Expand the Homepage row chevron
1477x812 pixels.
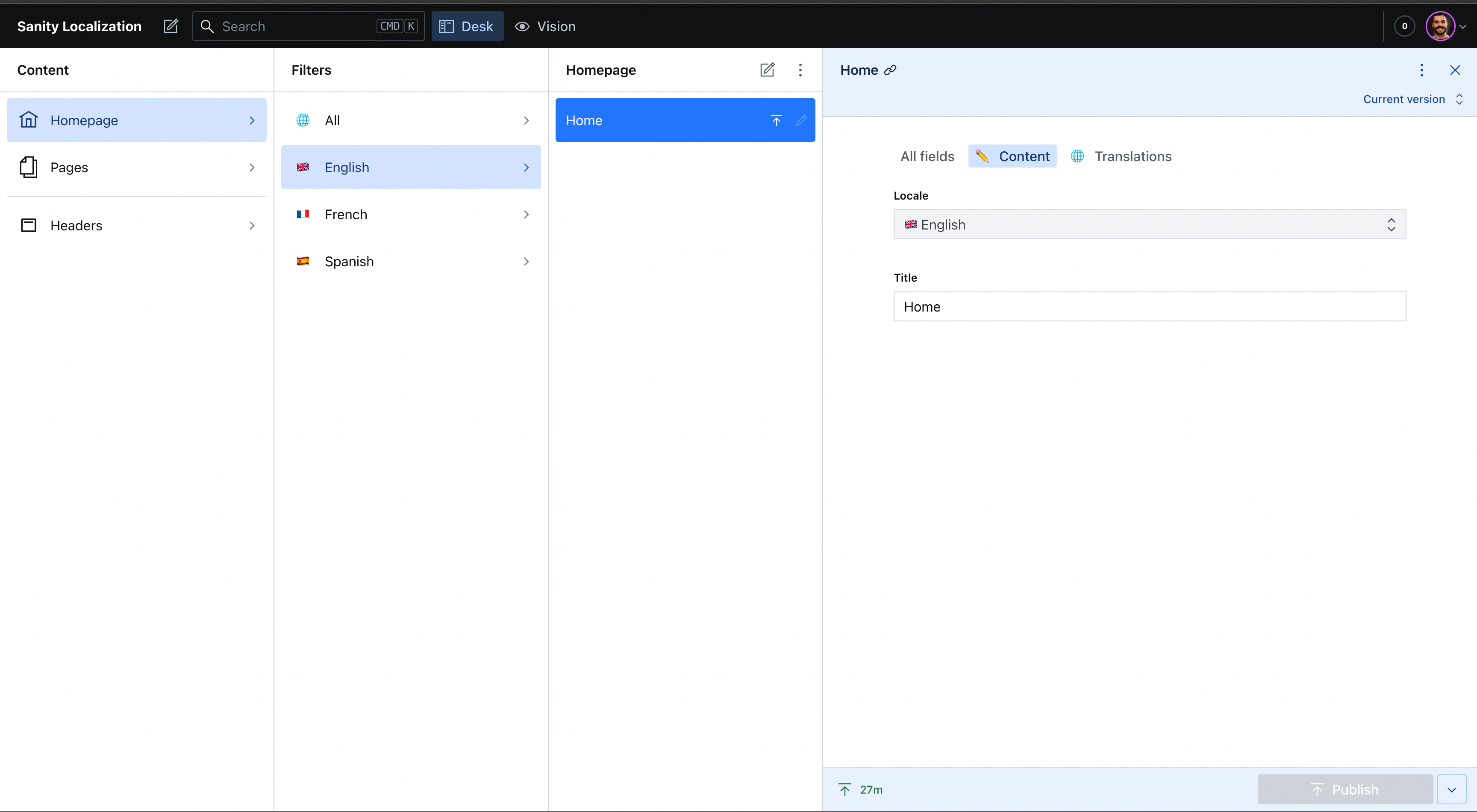(x=252, y=121)
